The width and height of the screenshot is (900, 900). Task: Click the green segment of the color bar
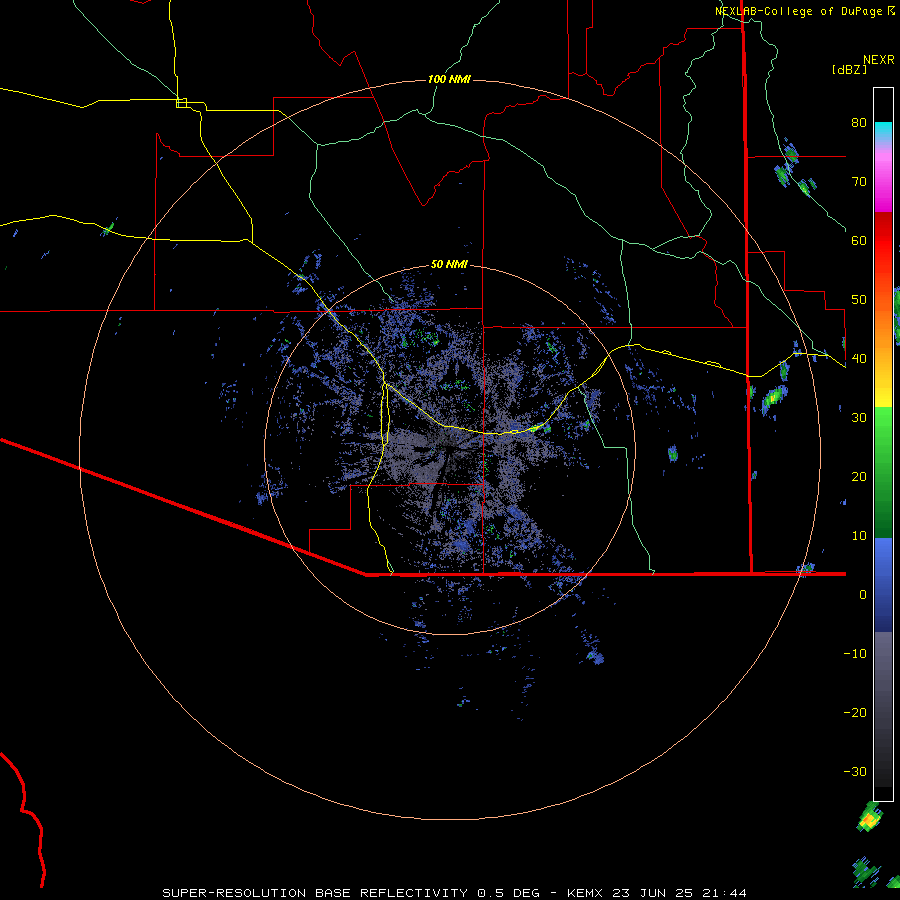click(883, 472)
